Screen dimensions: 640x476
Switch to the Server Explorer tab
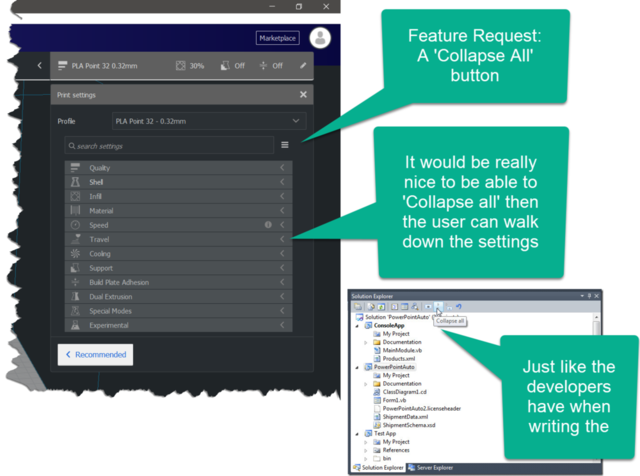[431, 467]
